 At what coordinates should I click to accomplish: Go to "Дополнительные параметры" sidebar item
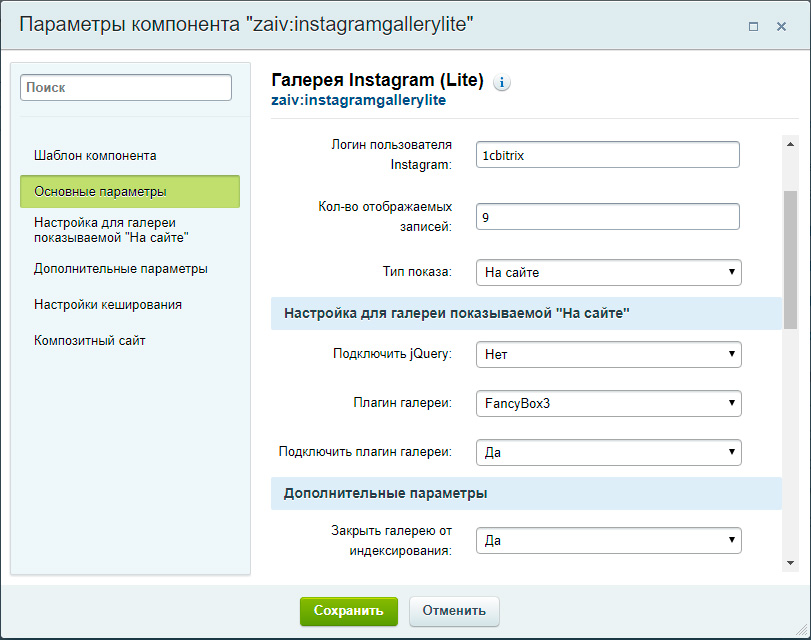tap(121, 269)
